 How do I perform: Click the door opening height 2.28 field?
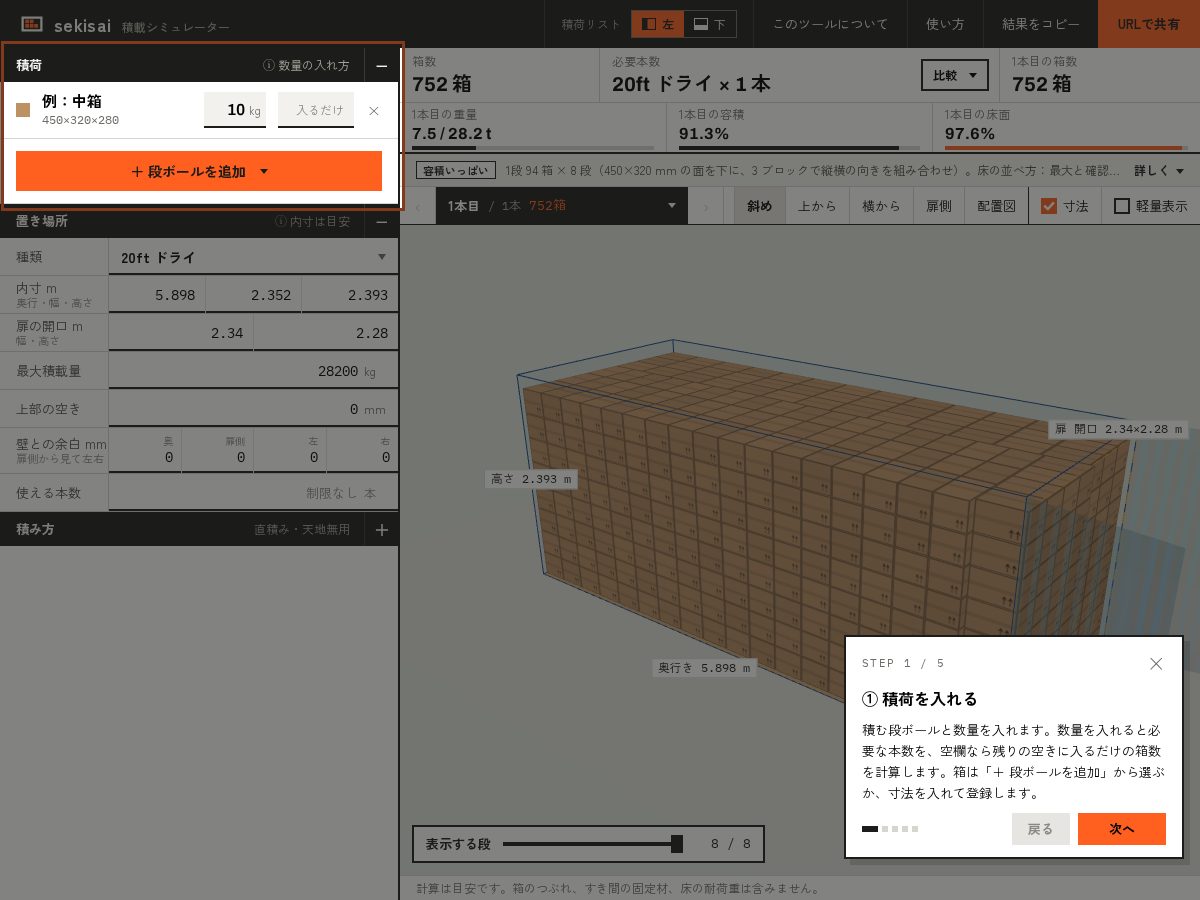[326, 333]
